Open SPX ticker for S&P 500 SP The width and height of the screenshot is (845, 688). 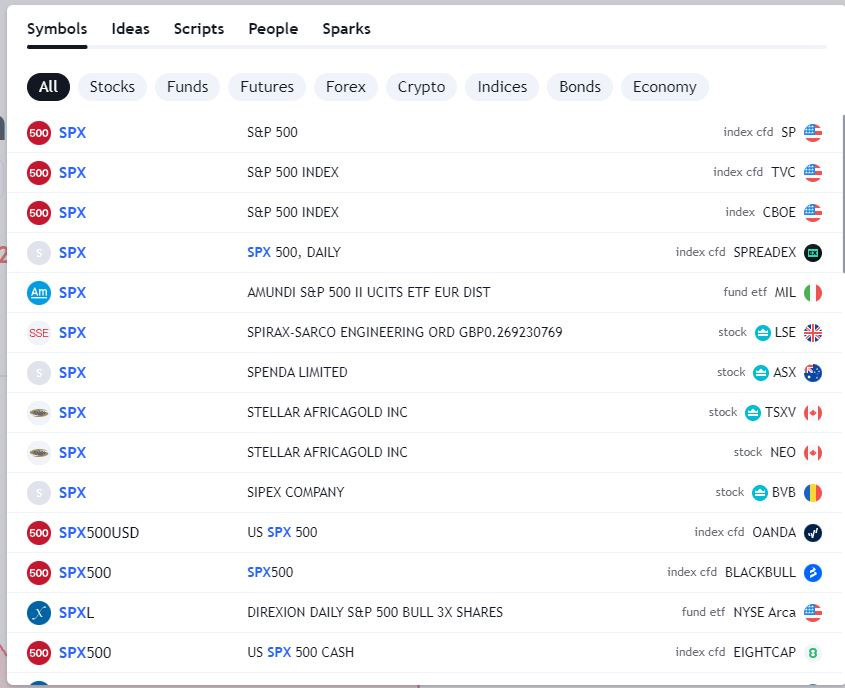coord(72,133)
